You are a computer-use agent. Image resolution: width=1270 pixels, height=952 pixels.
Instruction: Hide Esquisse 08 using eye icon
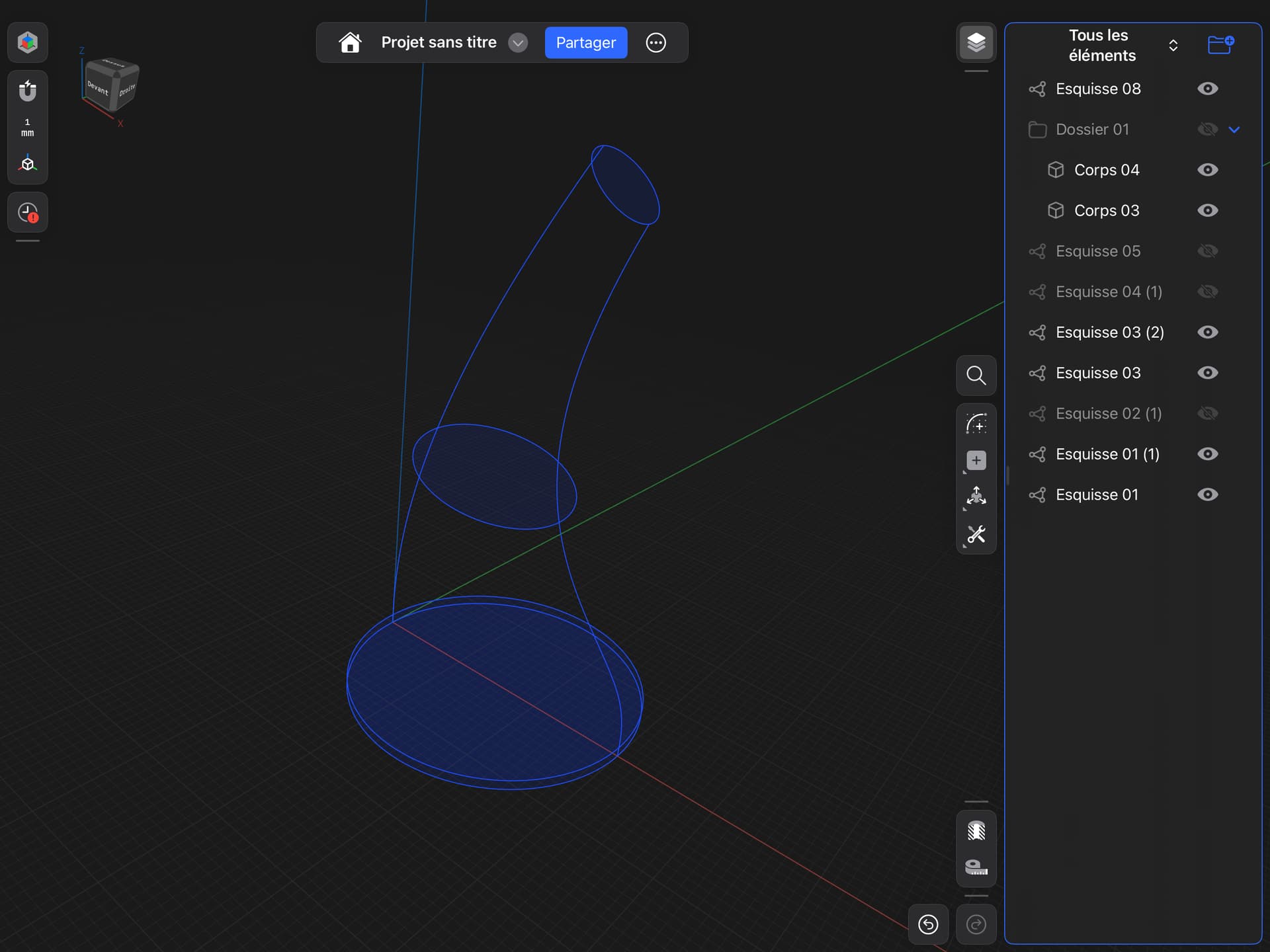[x=1207, y=89]
